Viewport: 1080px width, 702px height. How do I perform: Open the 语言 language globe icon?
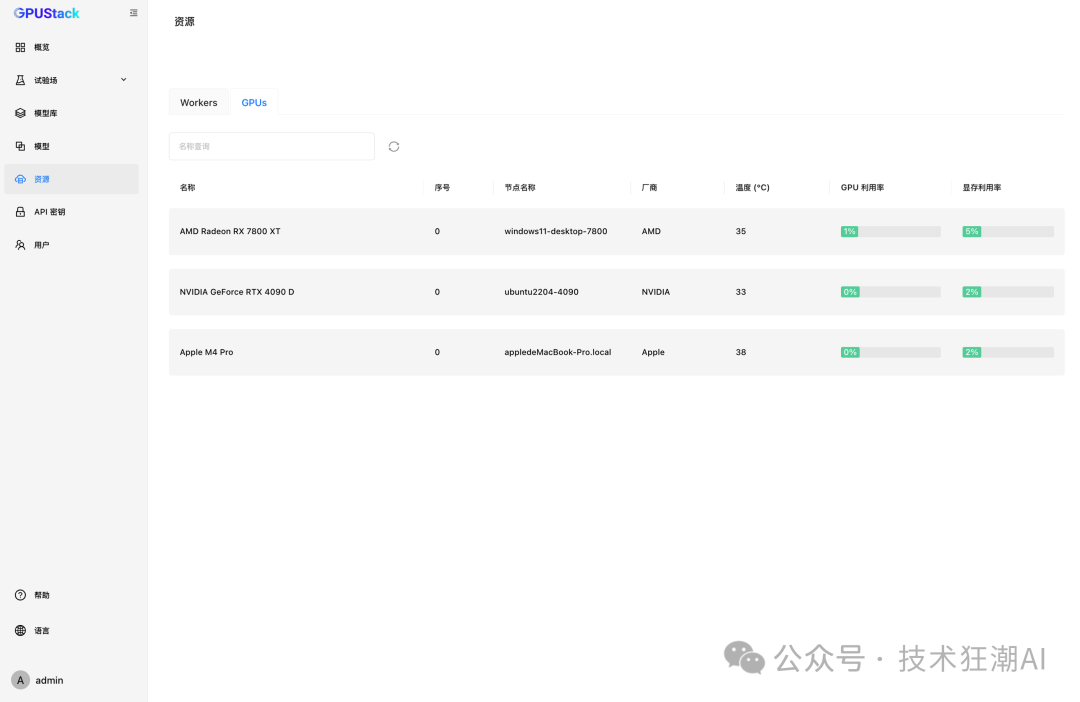tap(21, 630)
